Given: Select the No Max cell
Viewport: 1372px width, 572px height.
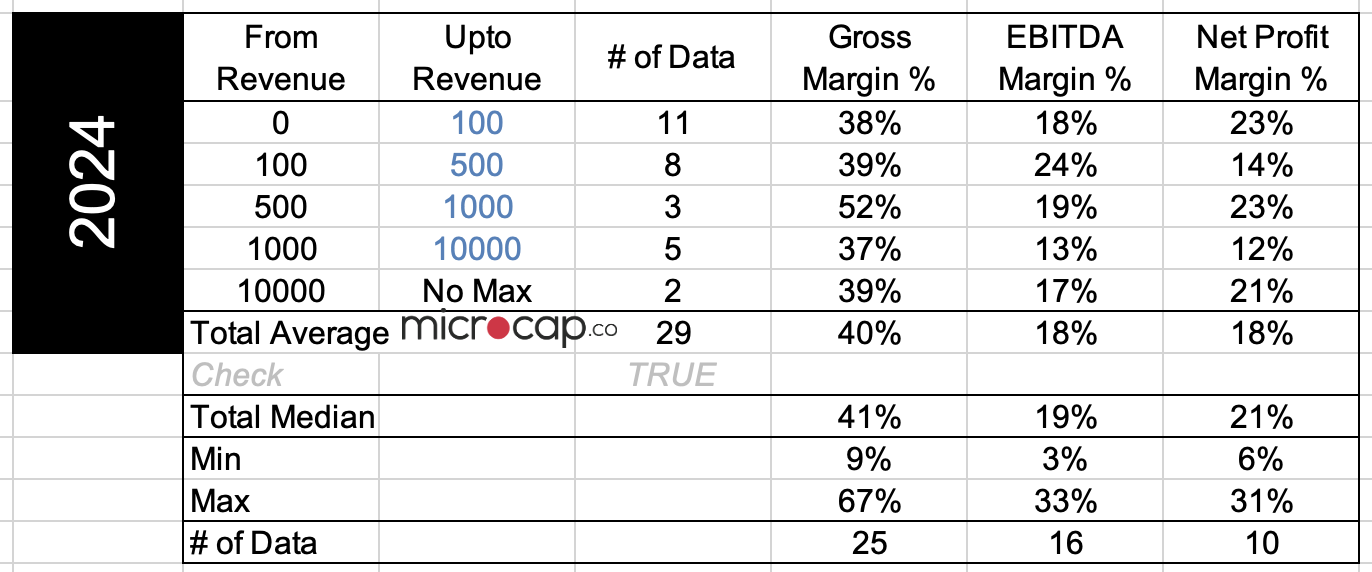Looking at the screenshot, I should click(x=477, y=291).
